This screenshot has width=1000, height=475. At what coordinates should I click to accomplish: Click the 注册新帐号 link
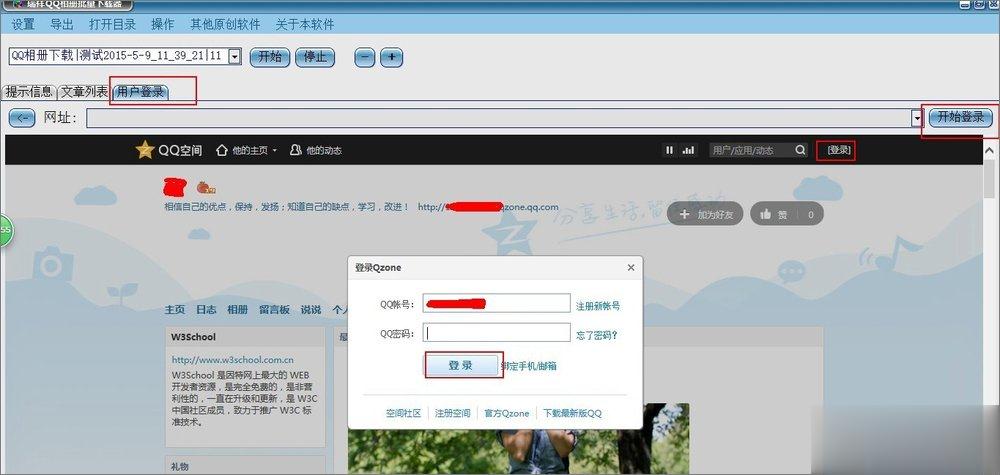pos(598,306)
